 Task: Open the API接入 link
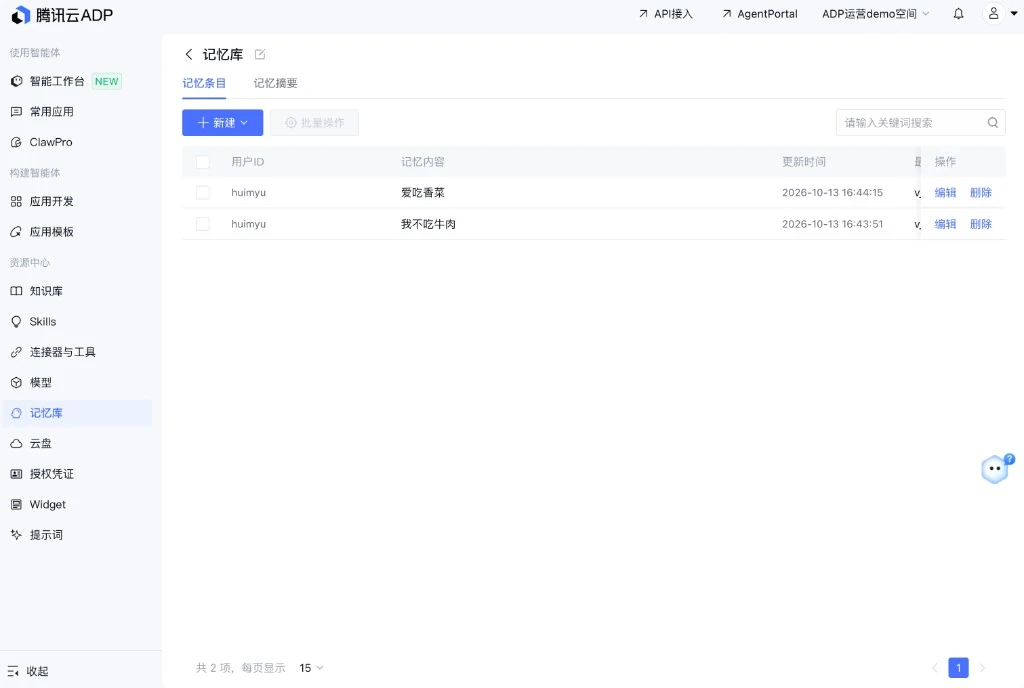click(x=665, y=14)
